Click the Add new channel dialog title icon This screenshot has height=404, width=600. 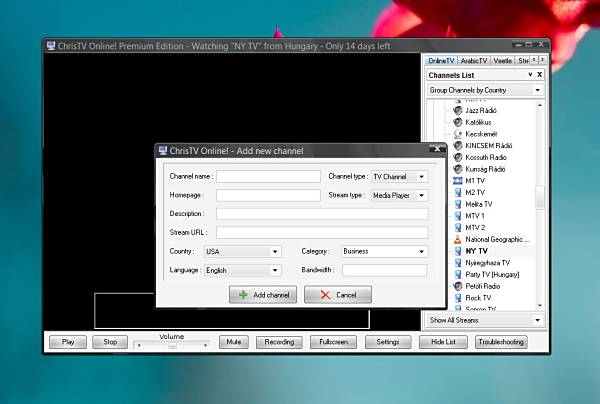(x=163, y=151)
